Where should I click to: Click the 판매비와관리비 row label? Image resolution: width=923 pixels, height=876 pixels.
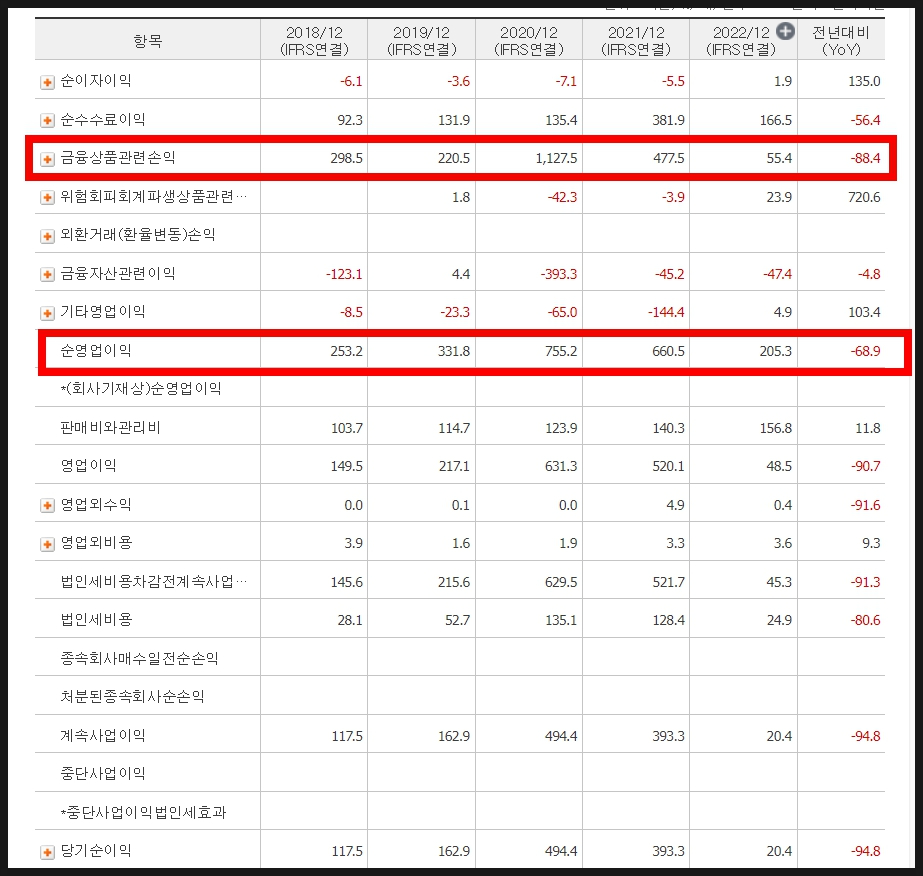pyautogui.click(x=111, y=428)
